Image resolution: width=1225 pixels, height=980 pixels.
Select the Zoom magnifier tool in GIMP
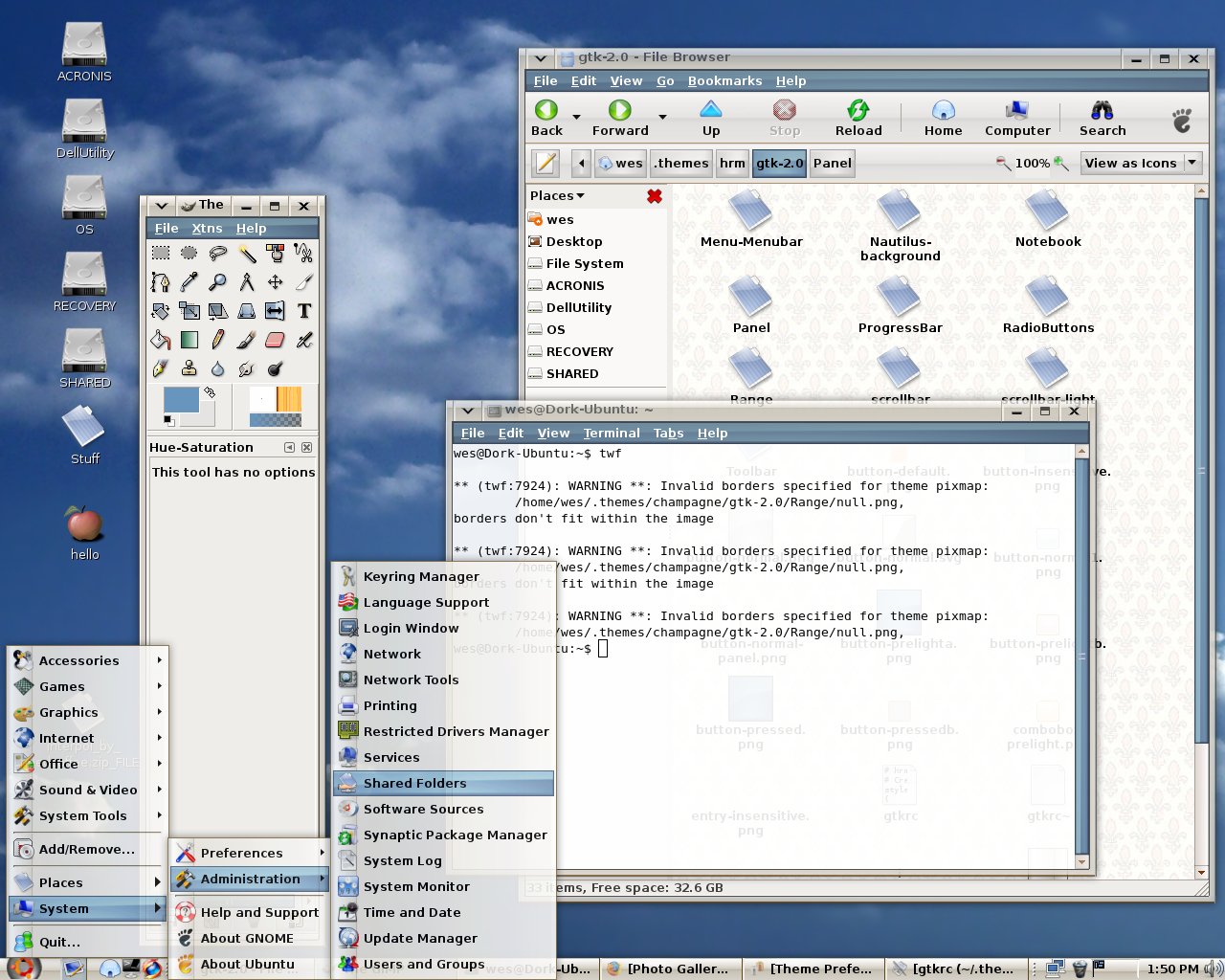click(218, 282)
